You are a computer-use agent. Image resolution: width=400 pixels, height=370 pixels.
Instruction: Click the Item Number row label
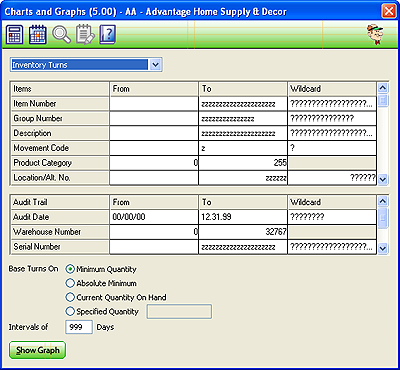point(60,104)
